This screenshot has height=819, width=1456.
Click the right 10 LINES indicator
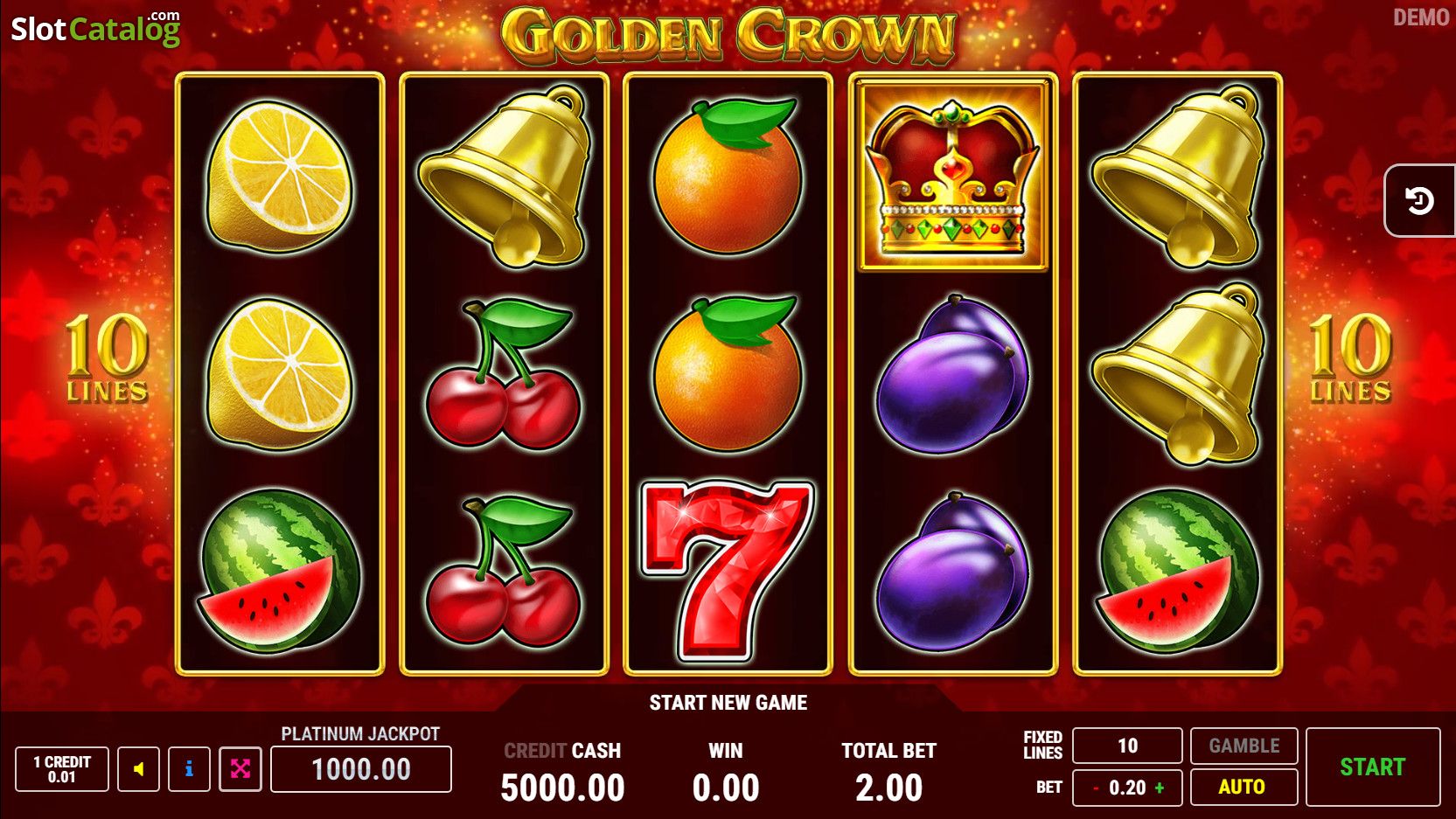click(x=1350, y=358)
